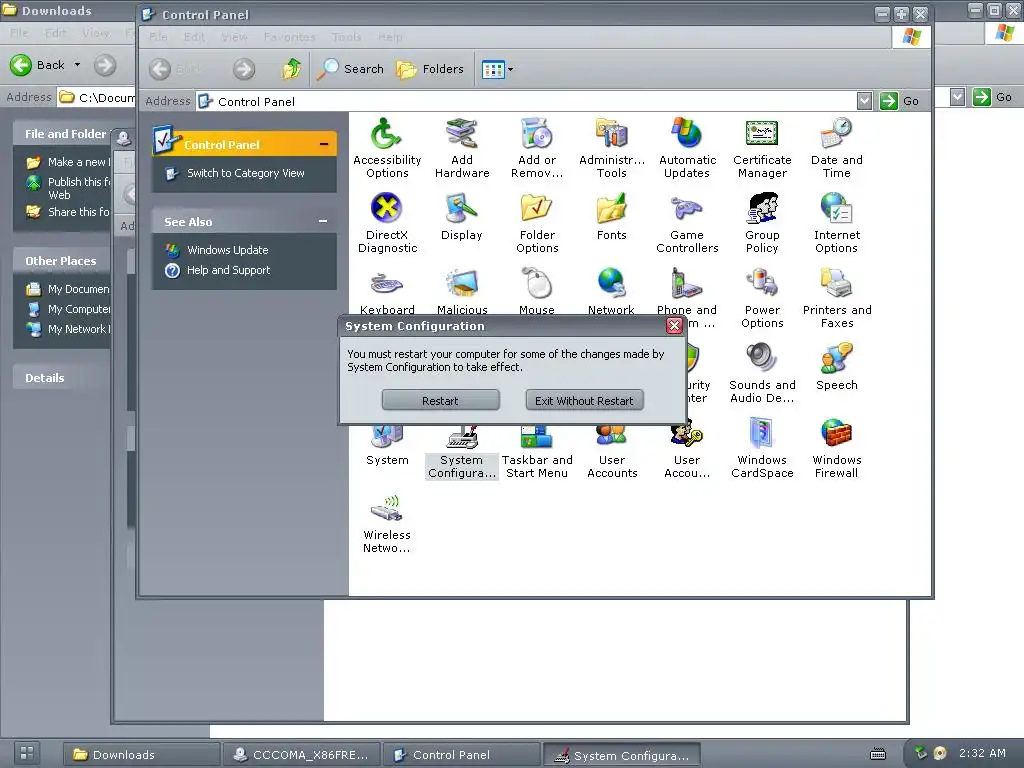Image resolution: width=1024 pixels, height=768 pixels.
Task: Open Power Options icon
Action: point(762,298)
